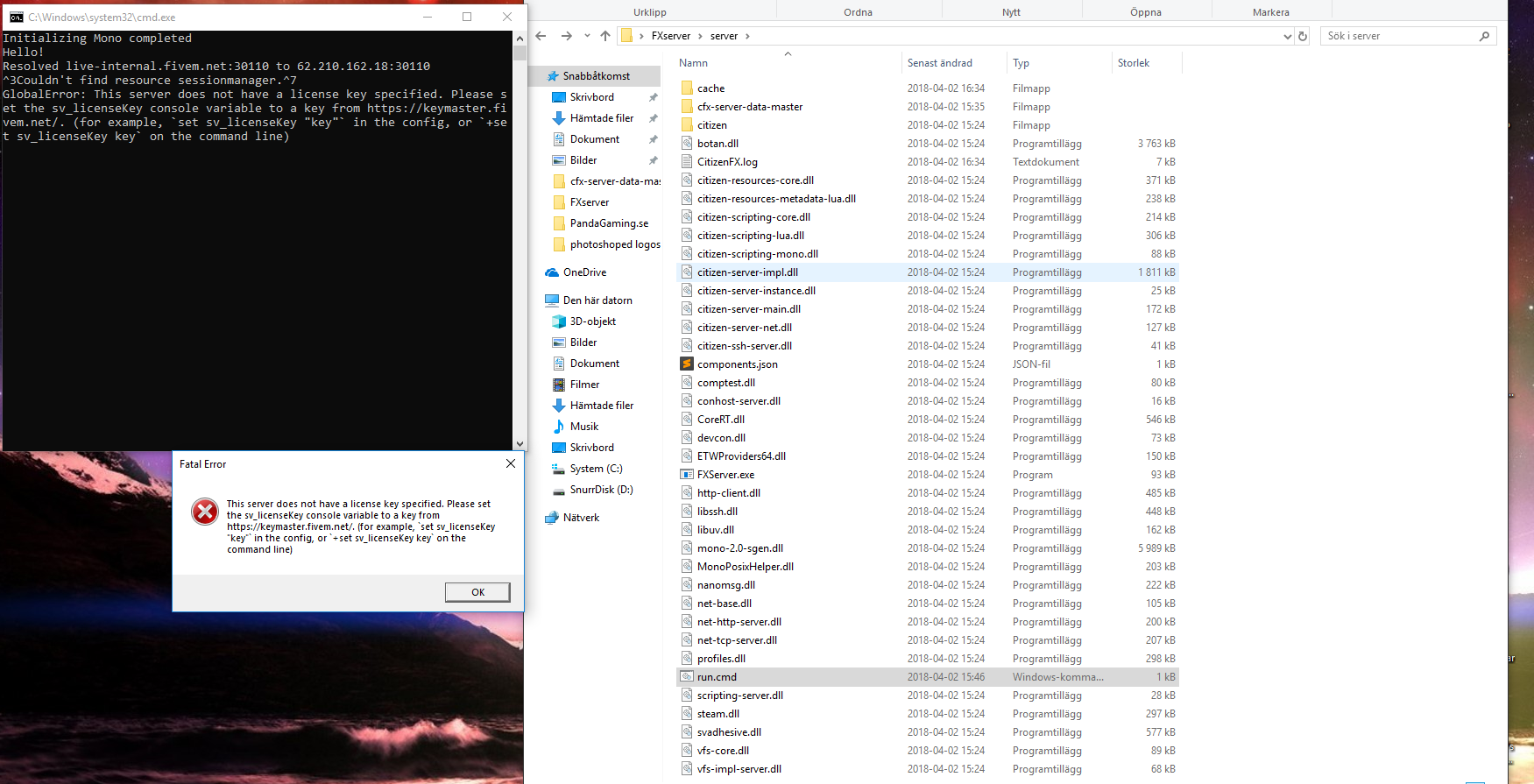This screenshot has height=784, width=1534.
Task: Click the Refresh button beside address bar
Action: (x=1303, y=36)
